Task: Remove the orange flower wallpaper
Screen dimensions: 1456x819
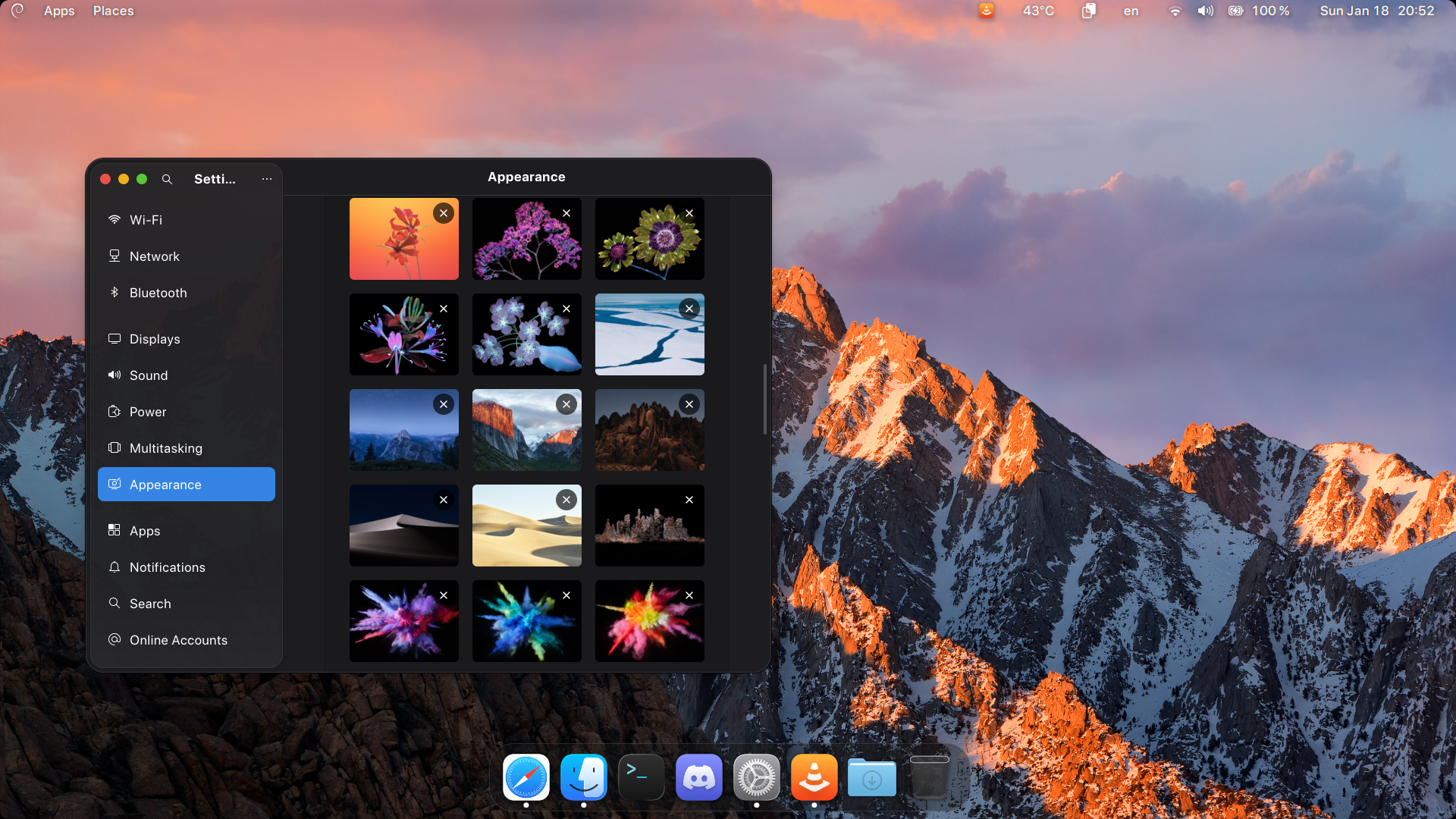Action: (444, 213)
